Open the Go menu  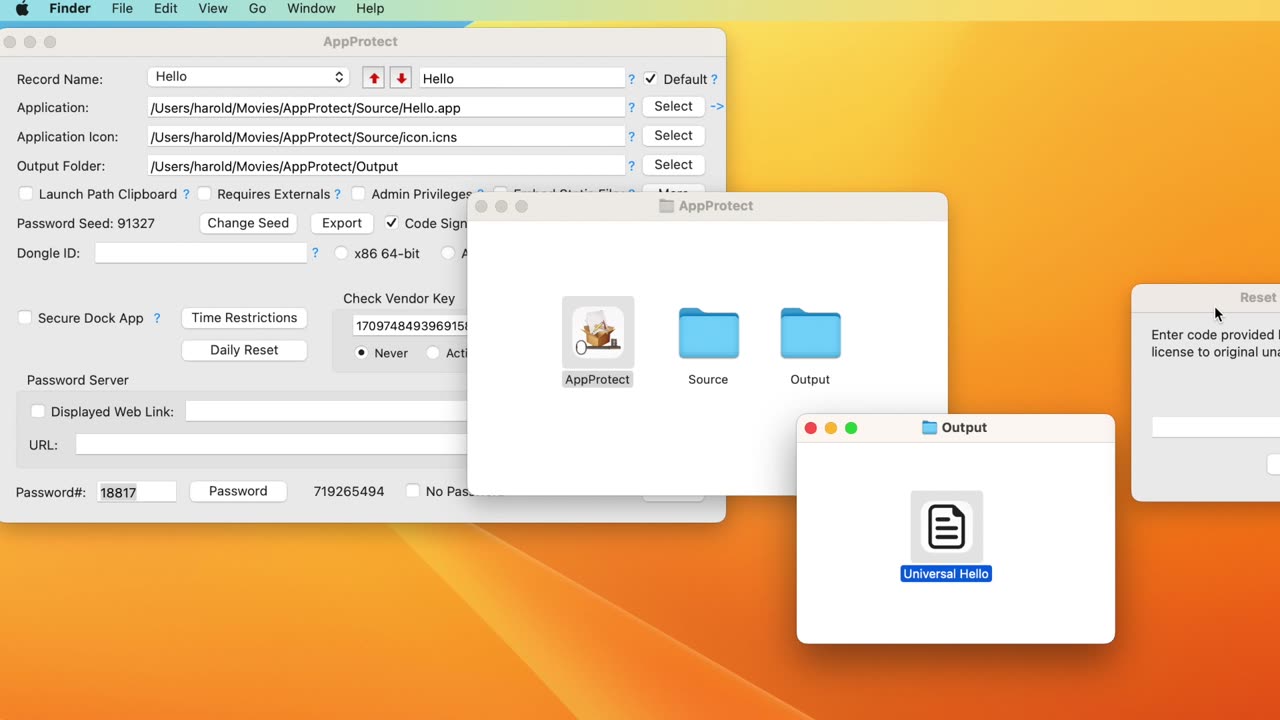coord(257,9)
